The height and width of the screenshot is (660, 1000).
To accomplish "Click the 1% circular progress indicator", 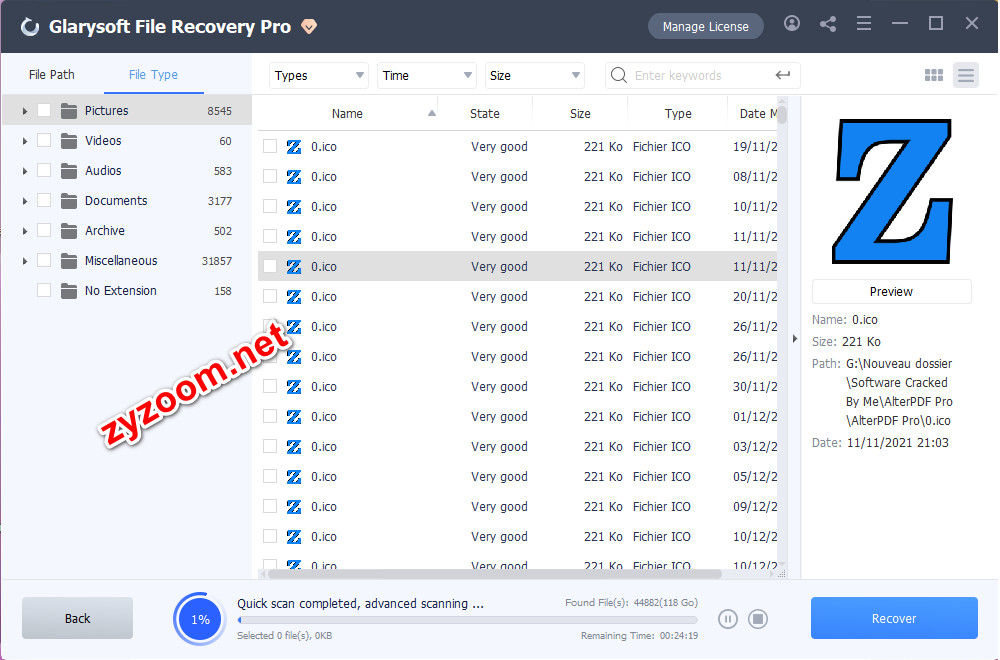I will (200, 619).
